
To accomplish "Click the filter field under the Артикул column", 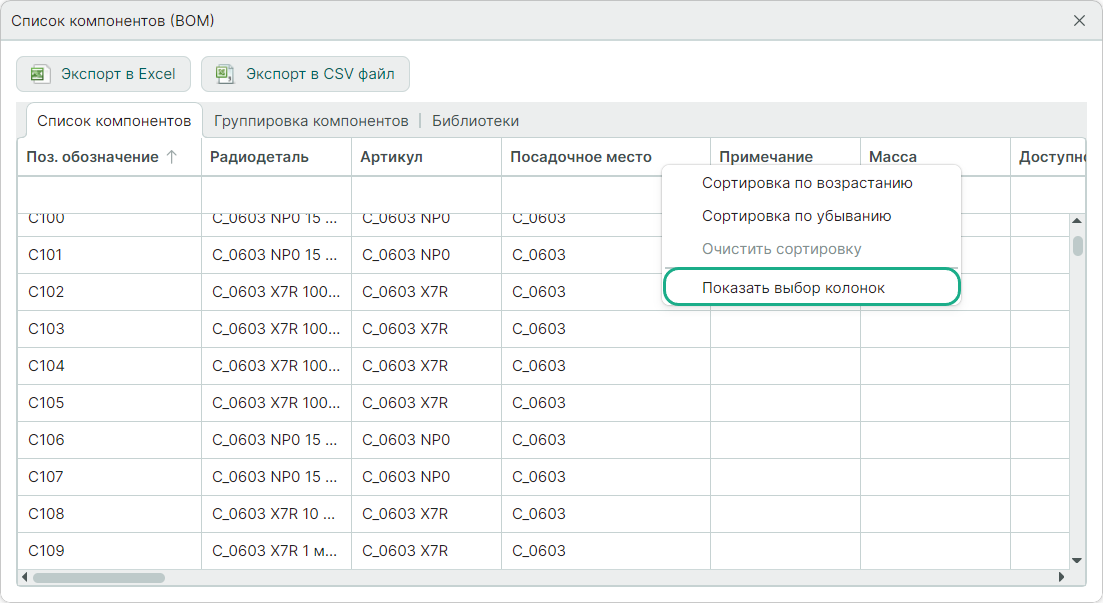I will coord(426,194).
